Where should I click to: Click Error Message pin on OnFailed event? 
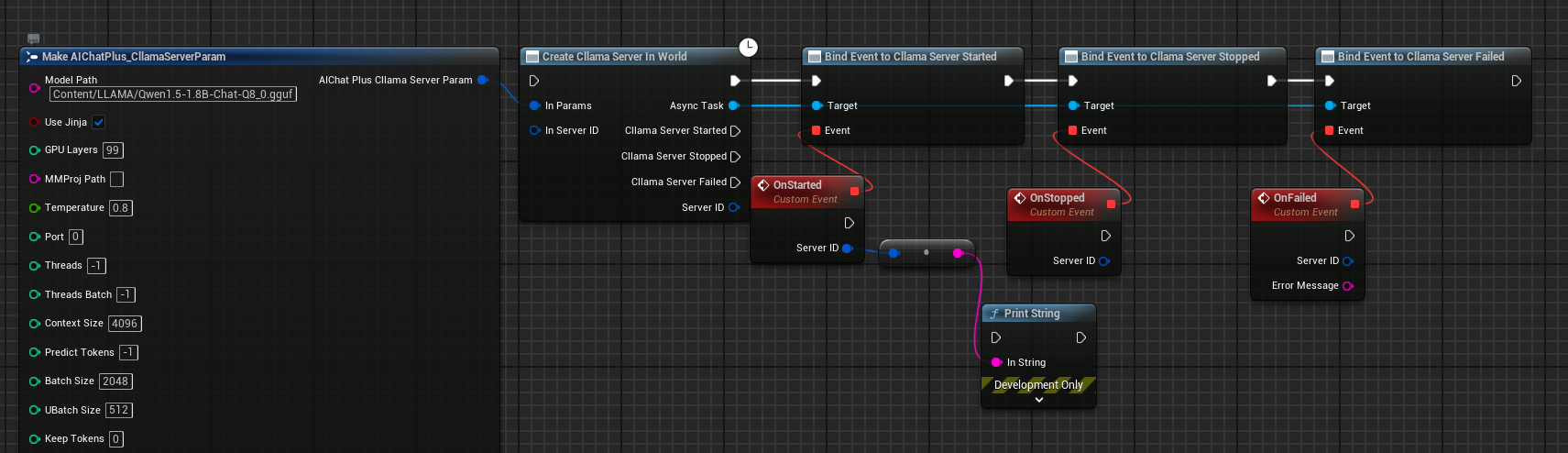tap(1348, 286)
